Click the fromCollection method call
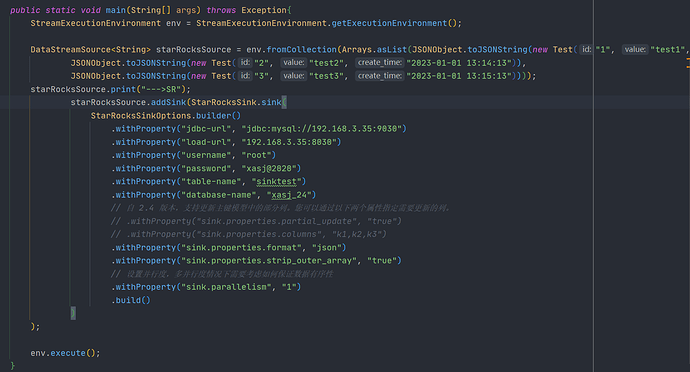This screenshot has height=372, width=690. pos(301,50)
